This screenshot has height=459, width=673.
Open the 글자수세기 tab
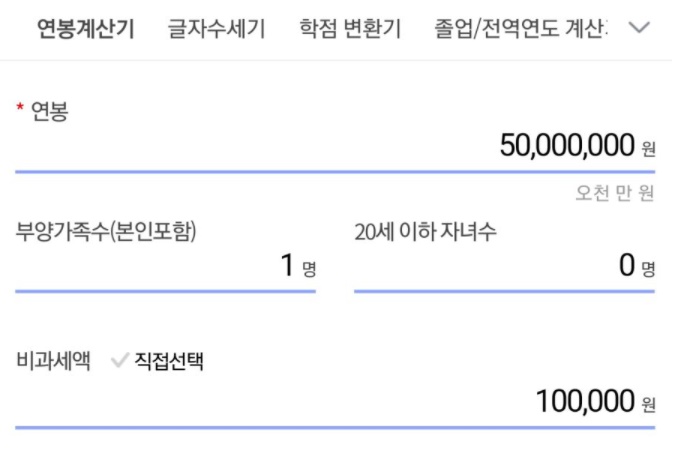click(x=217, y=28)
